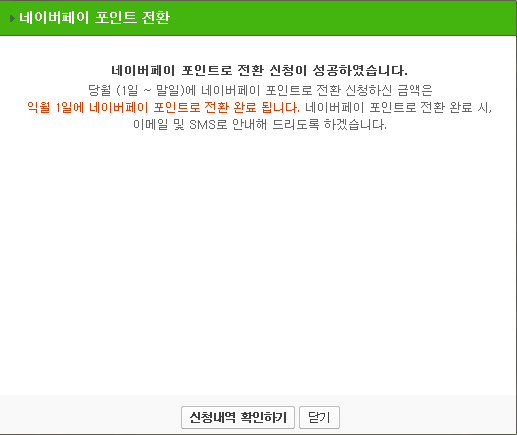Image resolution: width=517 pixels, height=435 pixels.
Task: Click the line 이메일 및 SMS로 안내해 드리도록 하겠습니다
Action: pyautogui.click(x=260, y=125)
